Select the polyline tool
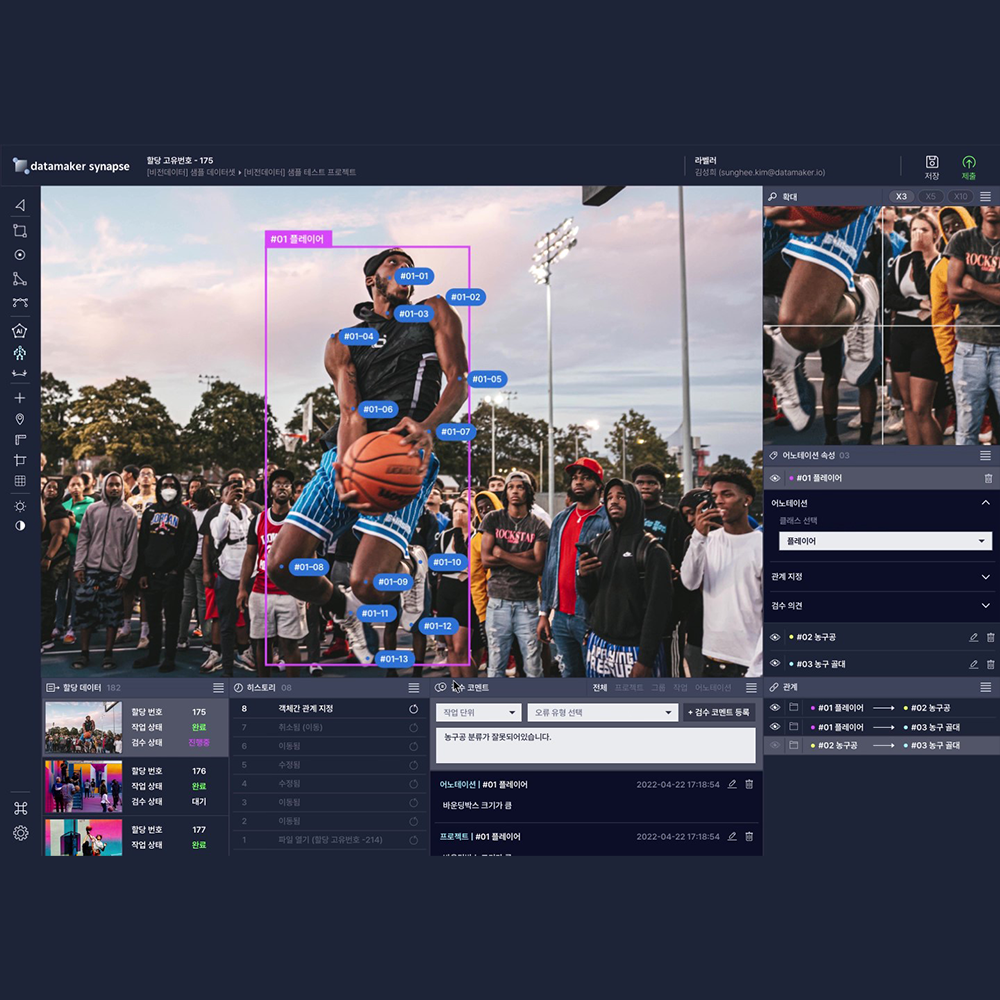 click(20, 279)
